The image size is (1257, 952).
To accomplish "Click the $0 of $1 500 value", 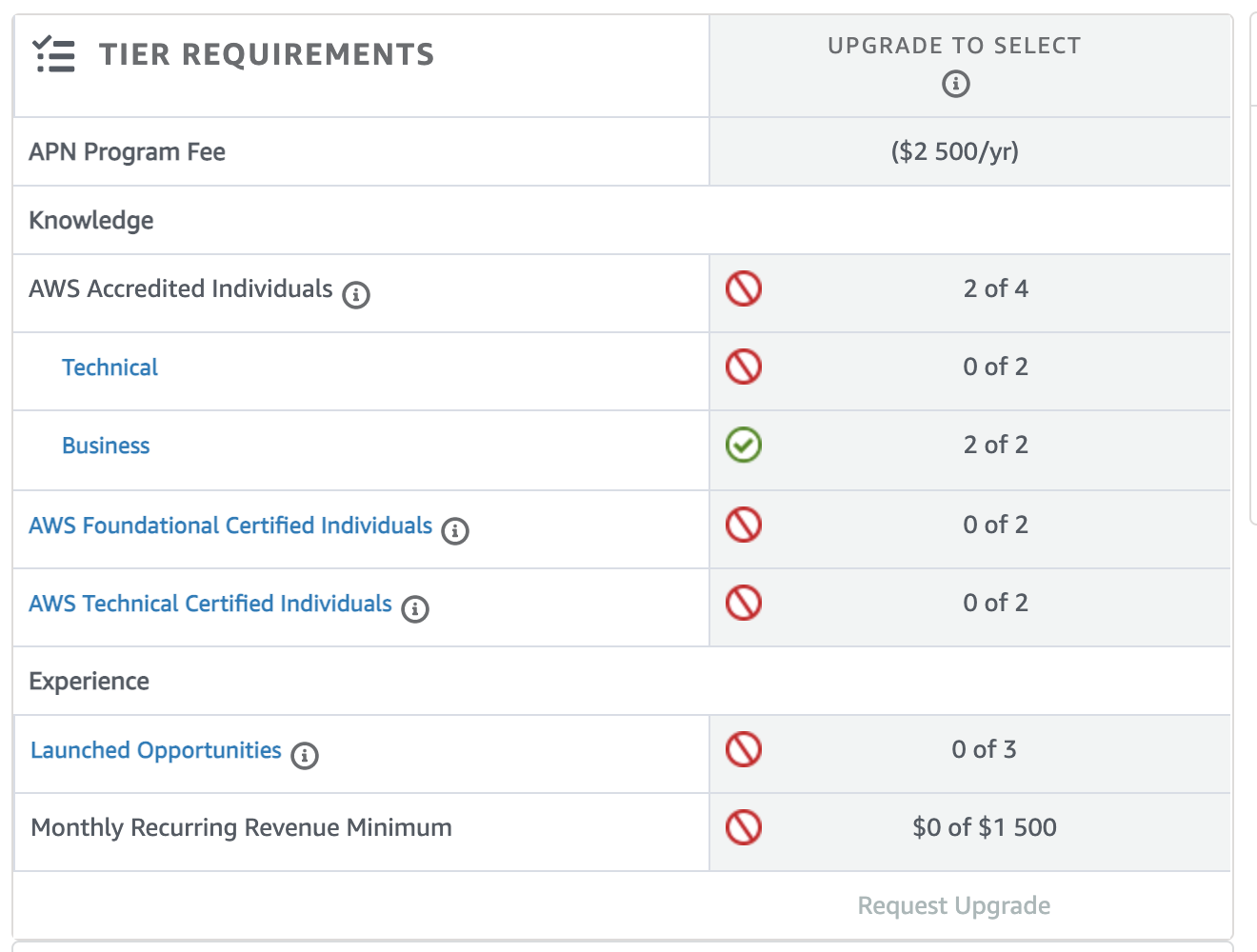I will pos(985,827).
